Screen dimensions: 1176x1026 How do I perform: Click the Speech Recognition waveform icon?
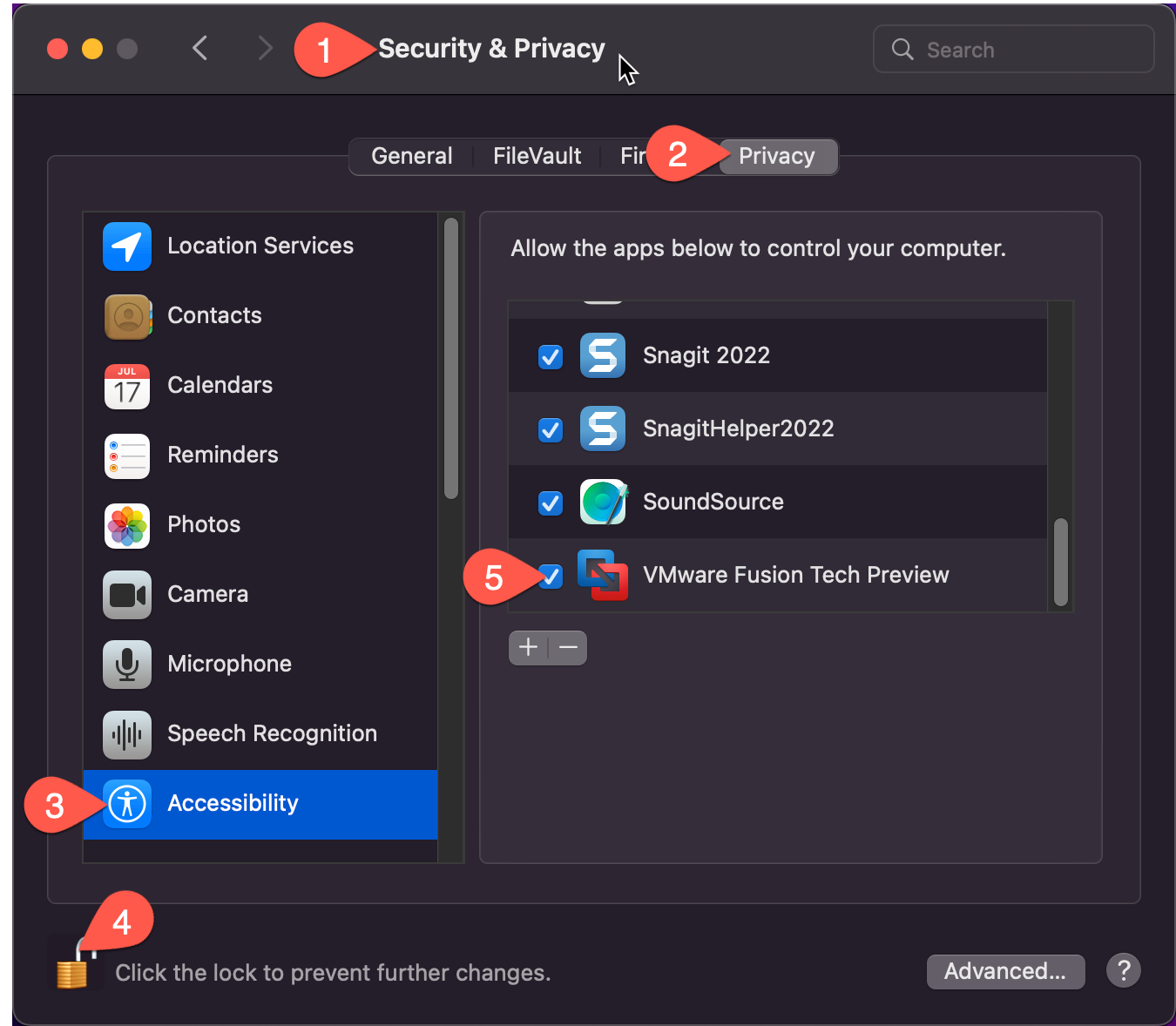coord(127,734)
